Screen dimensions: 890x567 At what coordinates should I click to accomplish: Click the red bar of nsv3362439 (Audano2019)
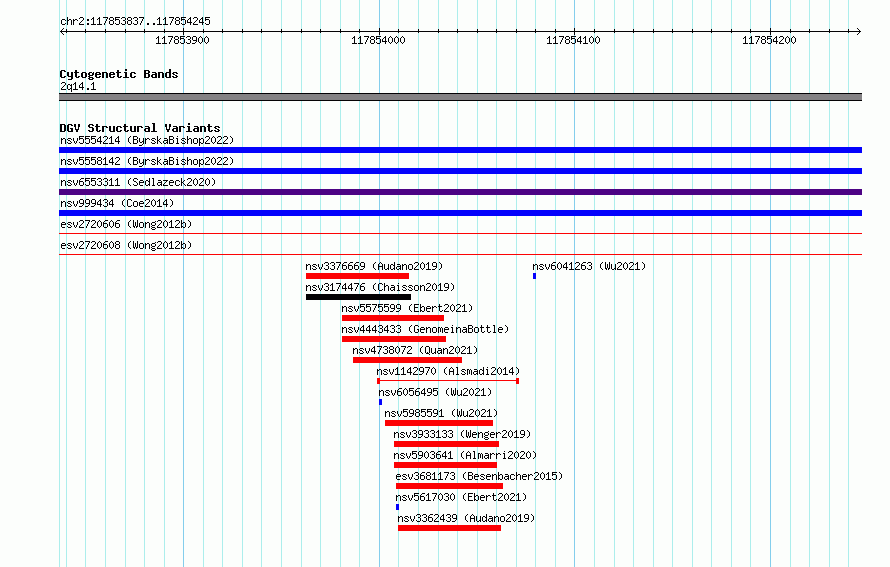point(450,528)
